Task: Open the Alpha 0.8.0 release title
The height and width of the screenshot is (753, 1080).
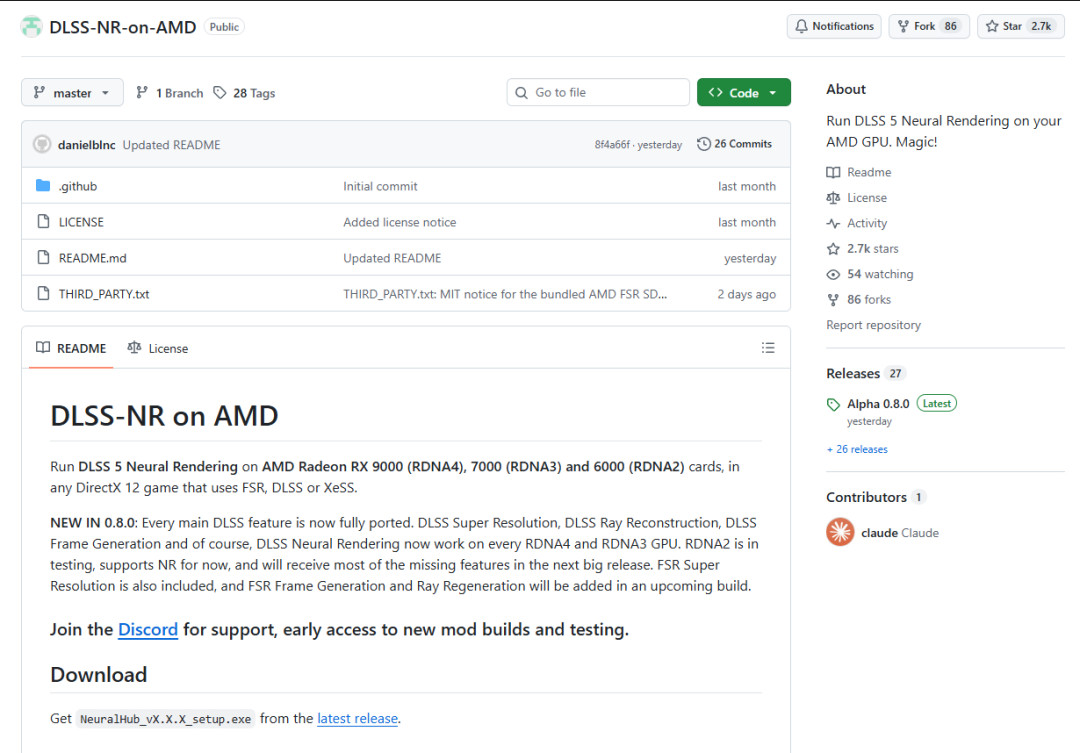Action: click(878, 404)
